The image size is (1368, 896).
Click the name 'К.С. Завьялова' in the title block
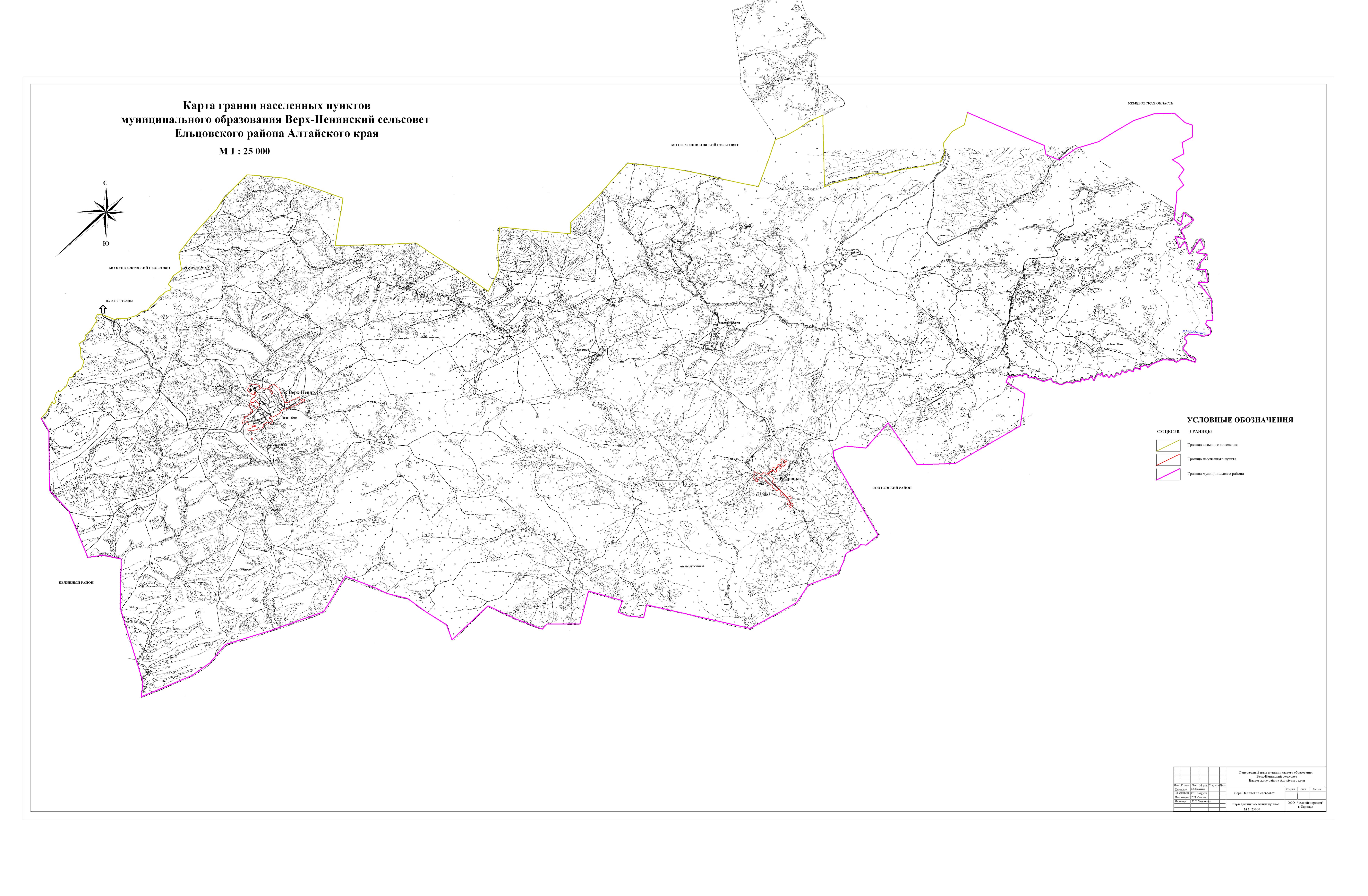coord(1201,801)
